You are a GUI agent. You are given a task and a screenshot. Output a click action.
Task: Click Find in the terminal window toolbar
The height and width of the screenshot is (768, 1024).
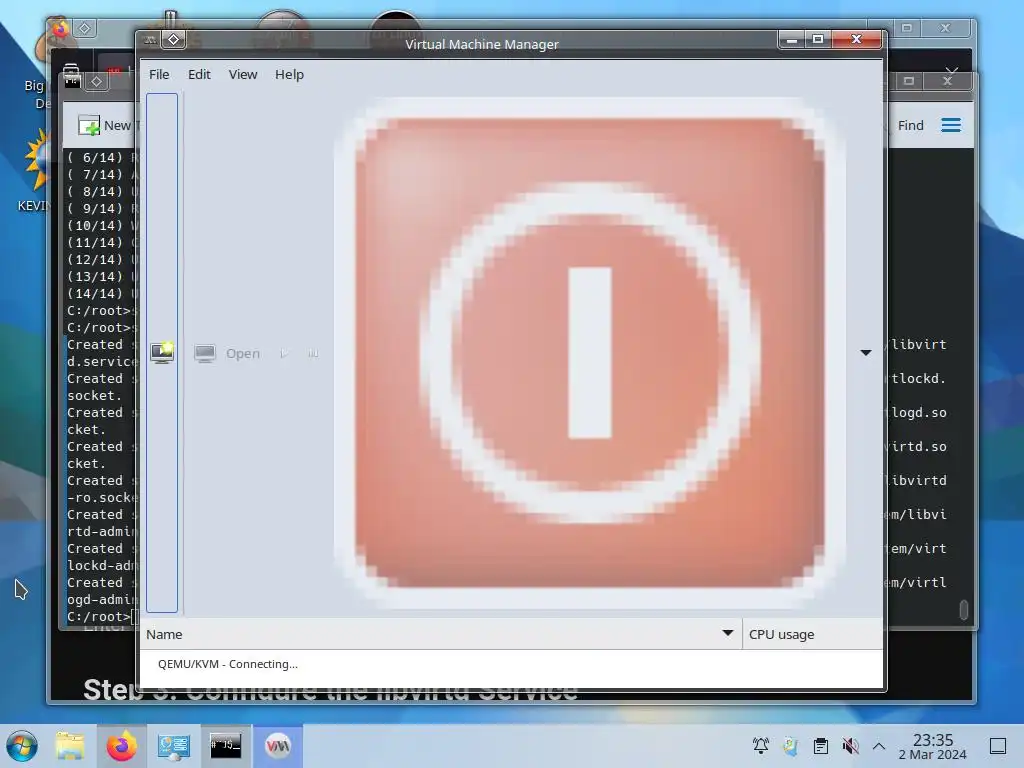point(910,125)
